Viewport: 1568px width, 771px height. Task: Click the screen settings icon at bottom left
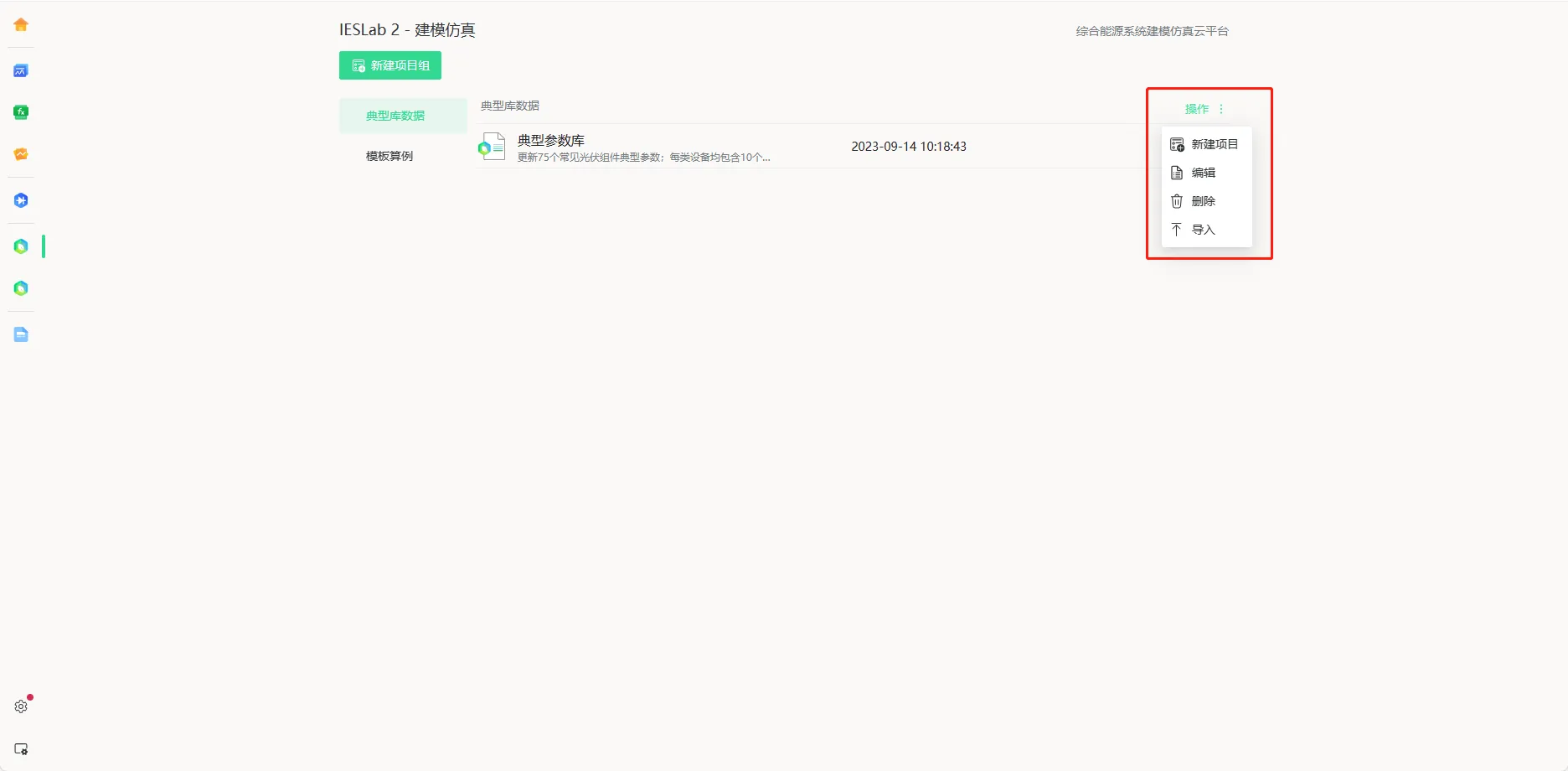coord(21,749)
